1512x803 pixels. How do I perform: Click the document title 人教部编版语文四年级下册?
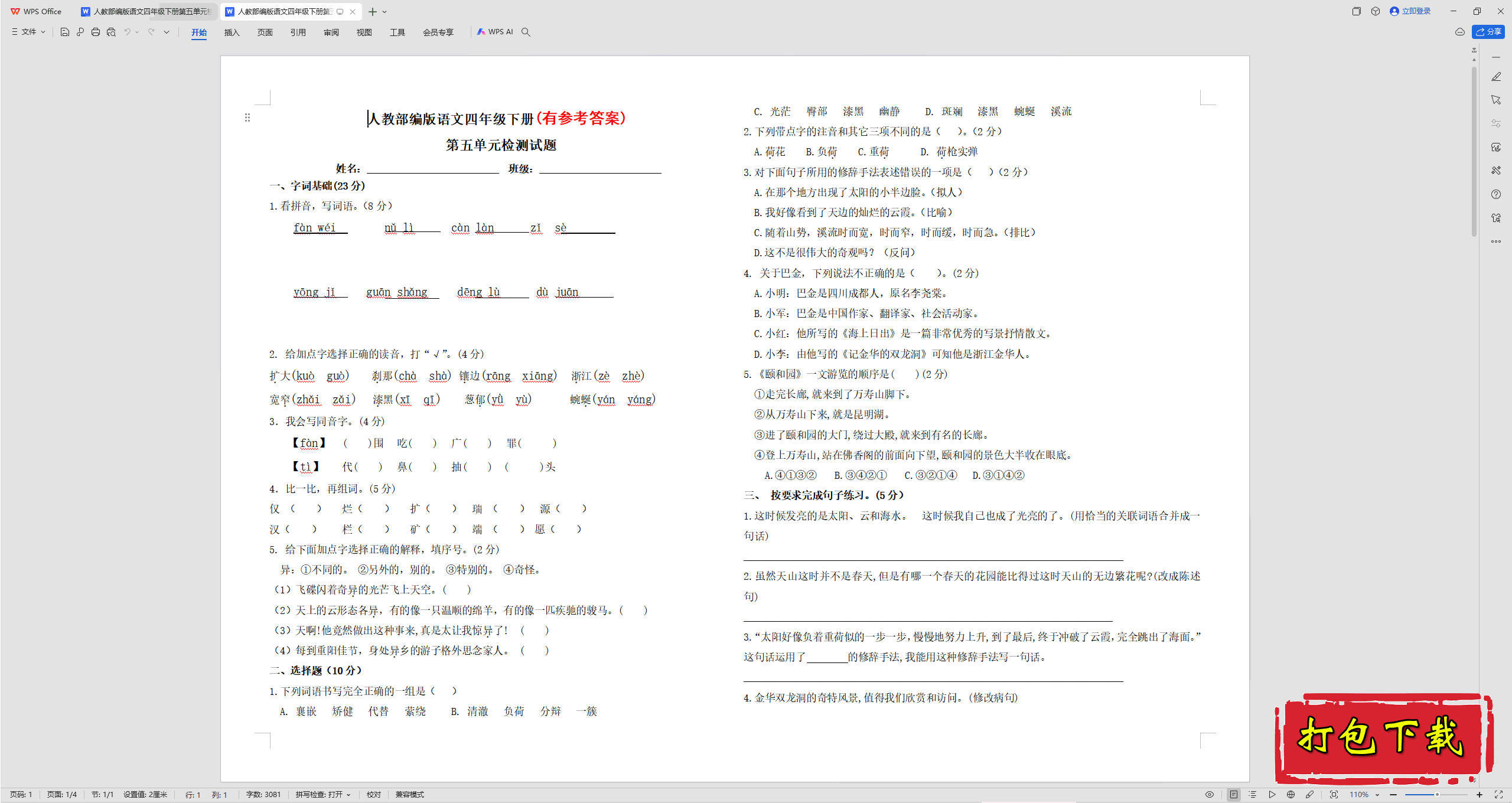451,119
